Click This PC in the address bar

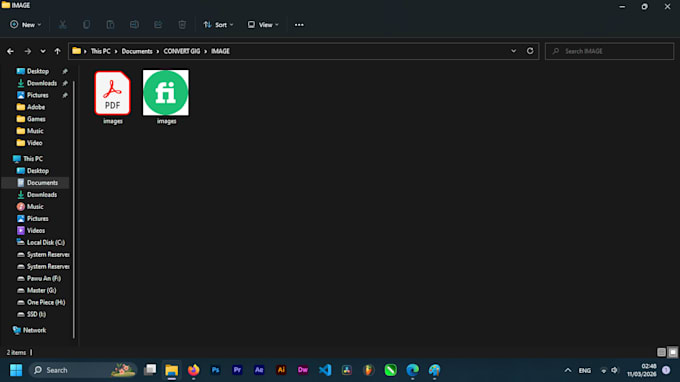click(x=101, y=51)
